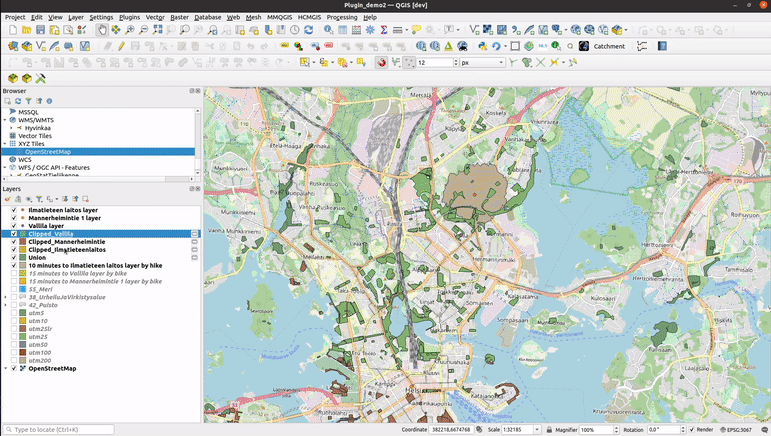Click the Map Tips speech bubble icon
The image size is (771, 436).
pos(416,30)
